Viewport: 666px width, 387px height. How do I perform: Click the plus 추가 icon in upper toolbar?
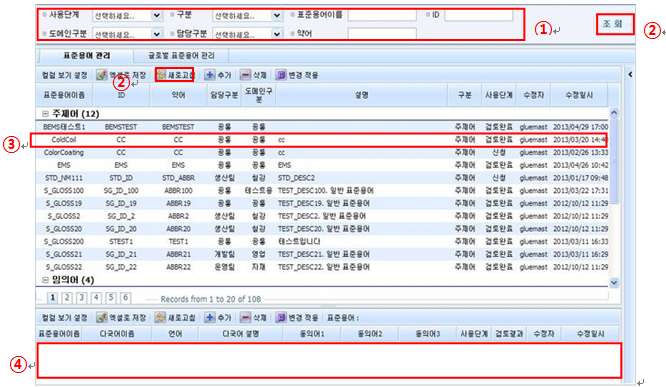210,75
